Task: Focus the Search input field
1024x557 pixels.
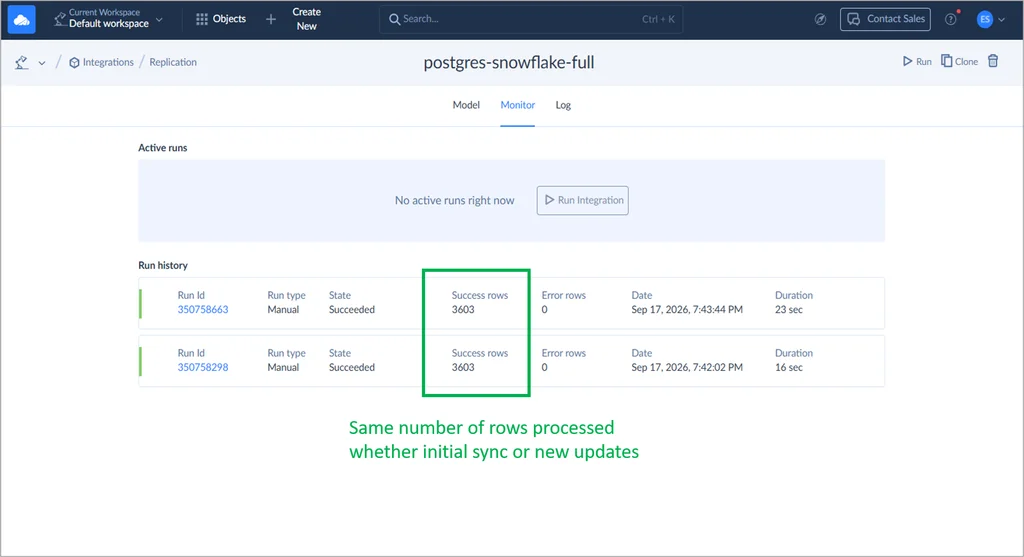Action: (x=531, y=19)
